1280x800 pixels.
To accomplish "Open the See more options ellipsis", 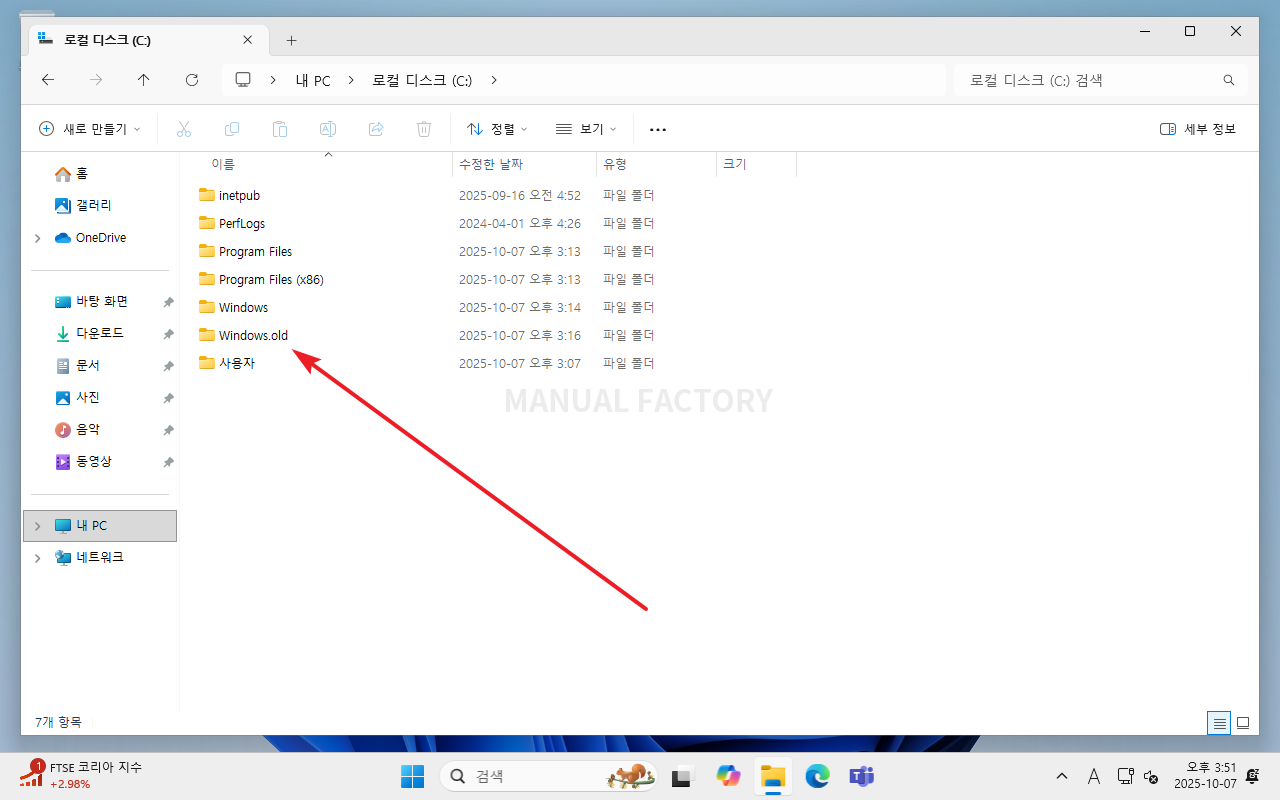I will click(657, 129).
